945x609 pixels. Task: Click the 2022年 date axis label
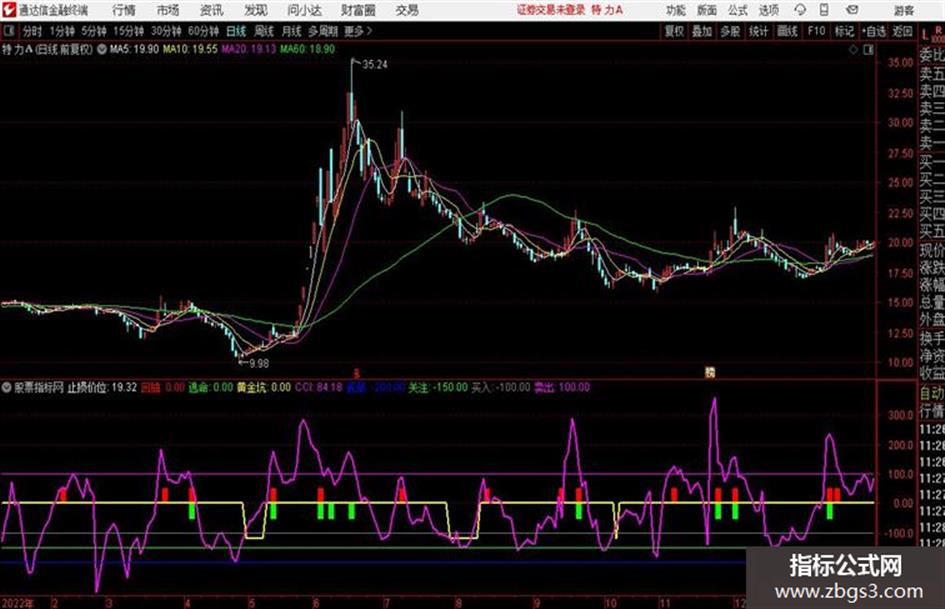[x=17, y=603]
